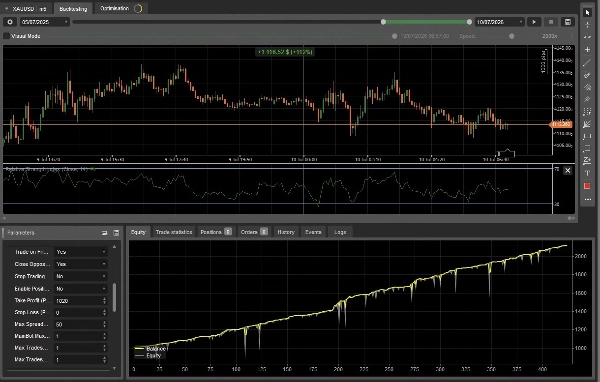Close the RSI indicator panel
Screen dimensions: 600x382
(x=567, y=170)
